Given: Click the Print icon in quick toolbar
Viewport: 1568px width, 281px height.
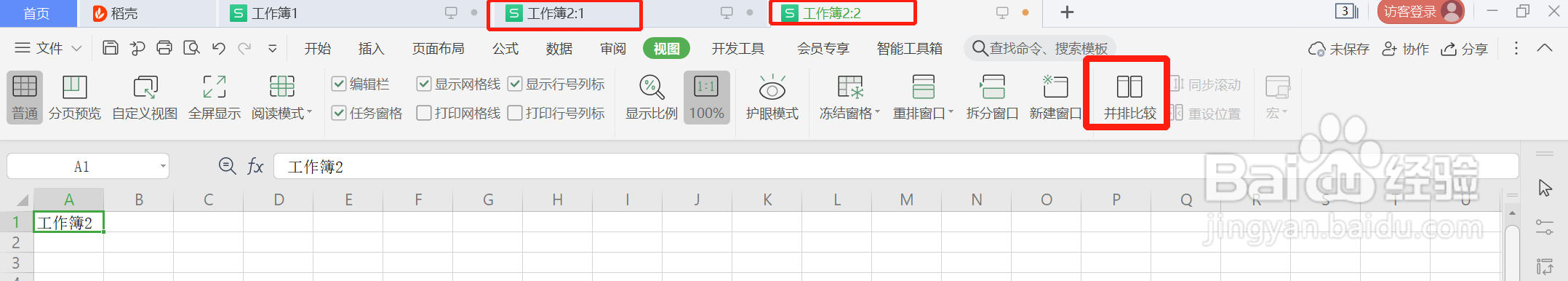Looking at the screenshot, I should 164,48.
